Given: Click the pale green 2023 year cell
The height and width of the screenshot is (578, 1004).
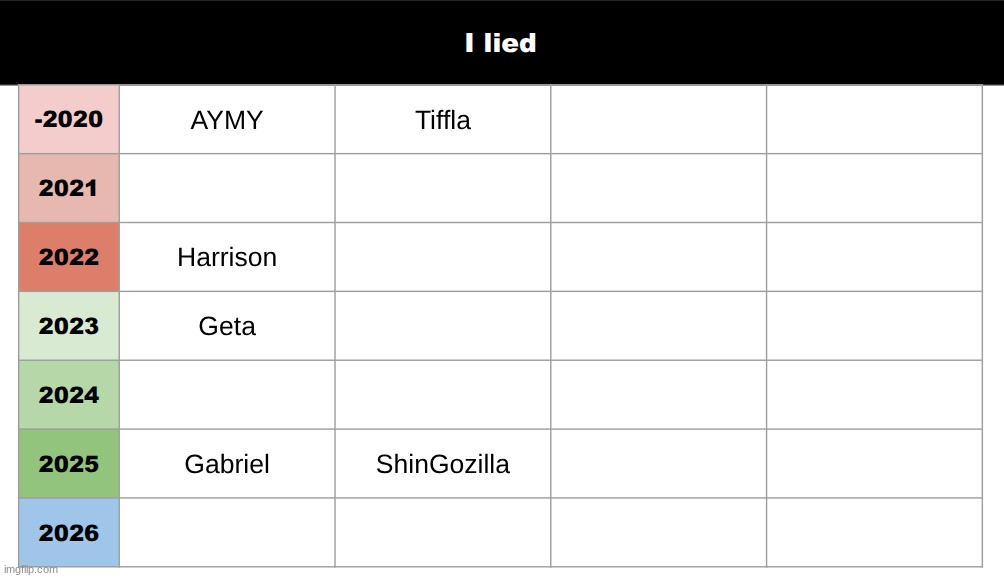Looking at the screenshot, I should click(69, 326).
